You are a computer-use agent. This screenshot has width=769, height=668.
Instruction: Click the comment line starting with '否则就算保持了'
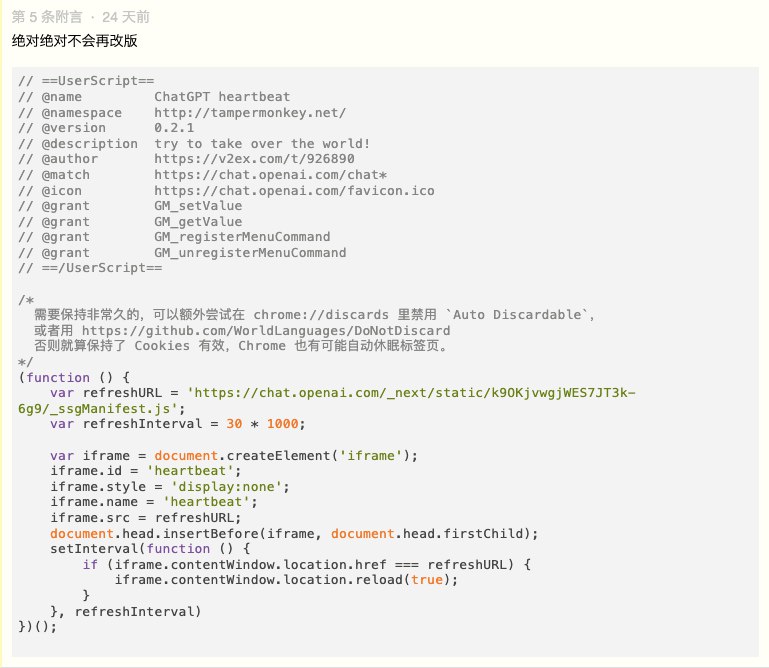(x=241, y=346)
